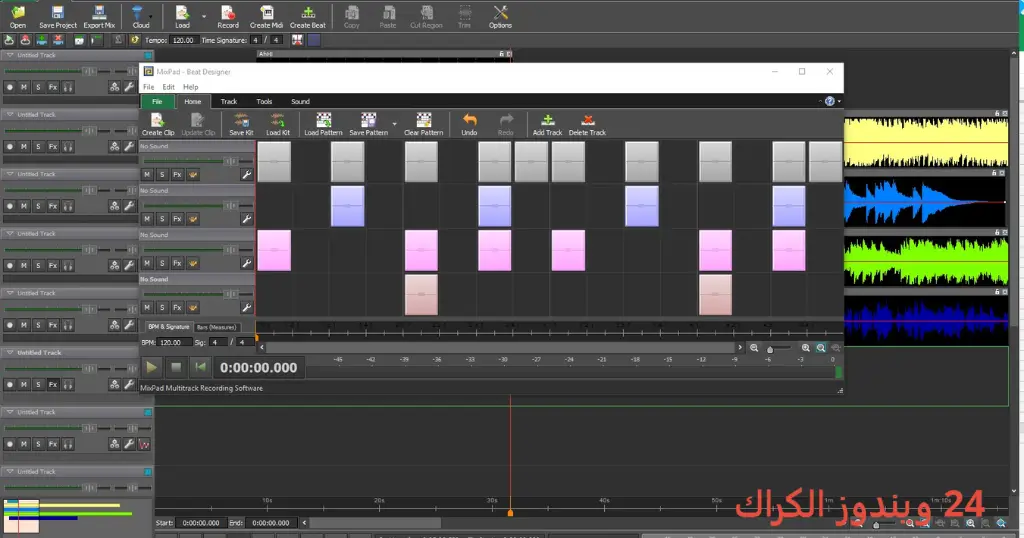Screen dimensions: 1024x538
Task: Switch to the Tools ribbon tab
Action: click(x=264, y=101)
